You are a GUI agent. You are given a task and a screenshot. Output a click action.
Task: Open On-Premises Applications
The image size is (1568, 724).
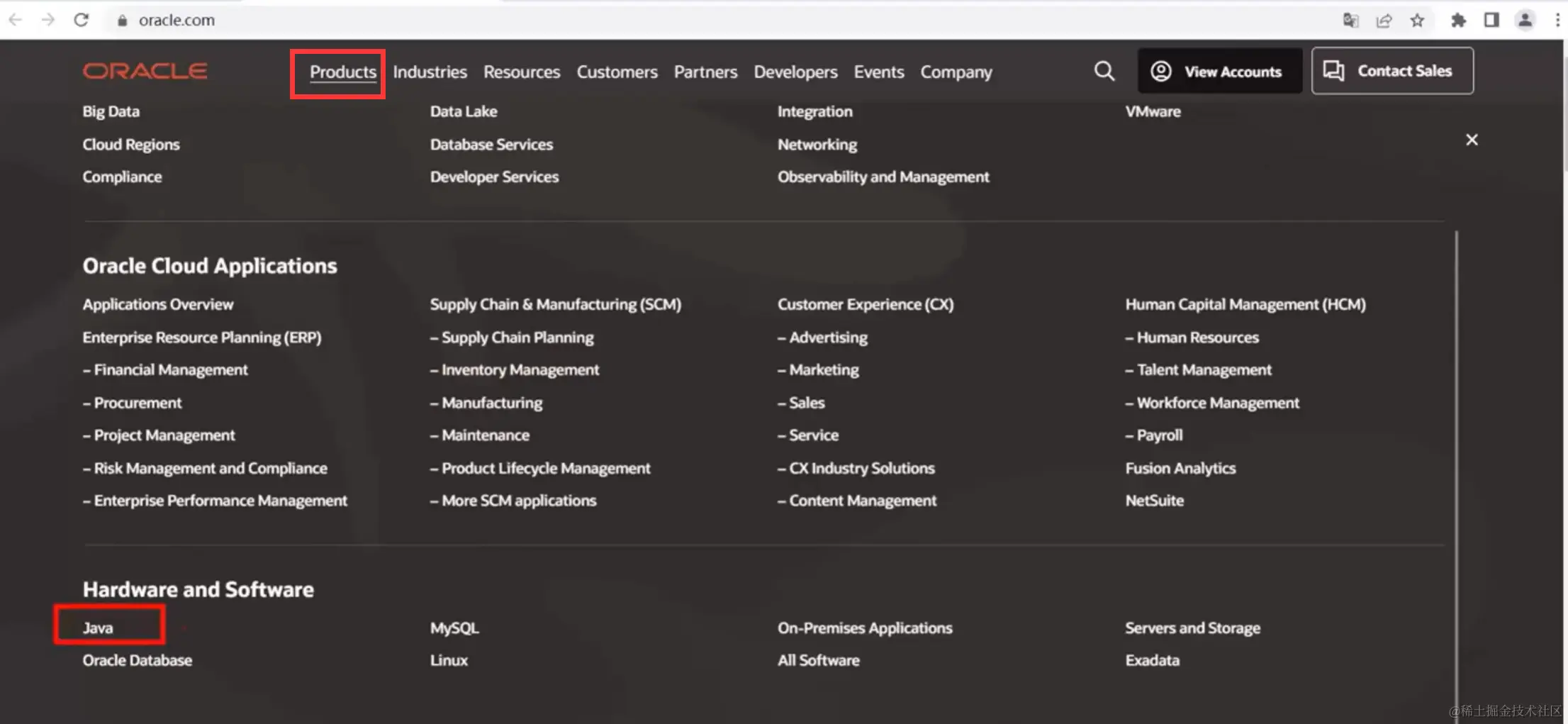point(865,628)
